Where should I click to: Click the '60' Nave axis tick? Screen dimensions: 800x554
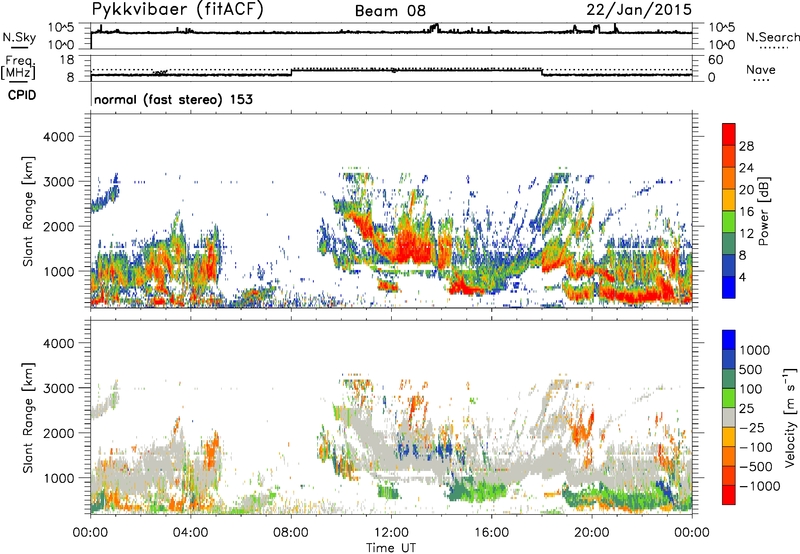tap(716, 60)
